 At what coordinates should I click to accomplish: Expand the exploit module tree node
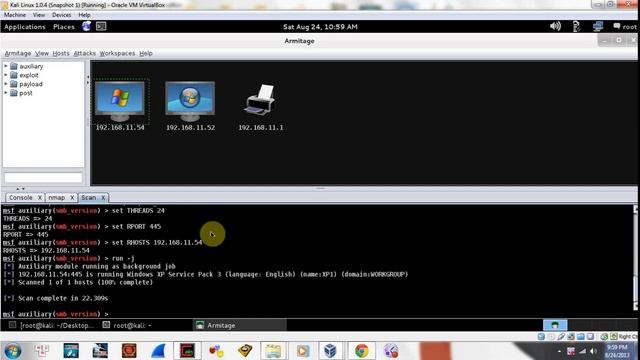[6, 75]
